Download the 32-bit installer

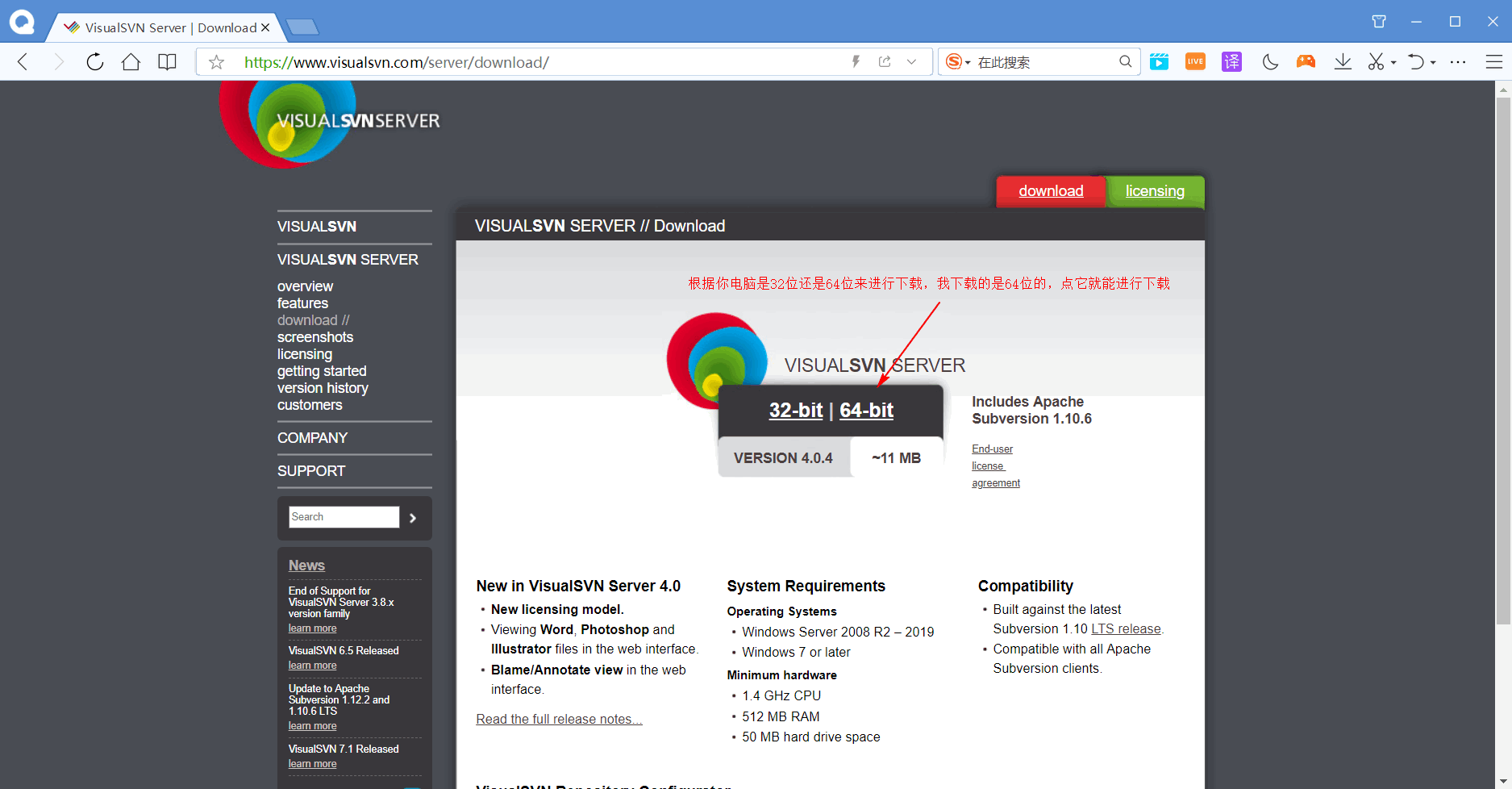796,410
